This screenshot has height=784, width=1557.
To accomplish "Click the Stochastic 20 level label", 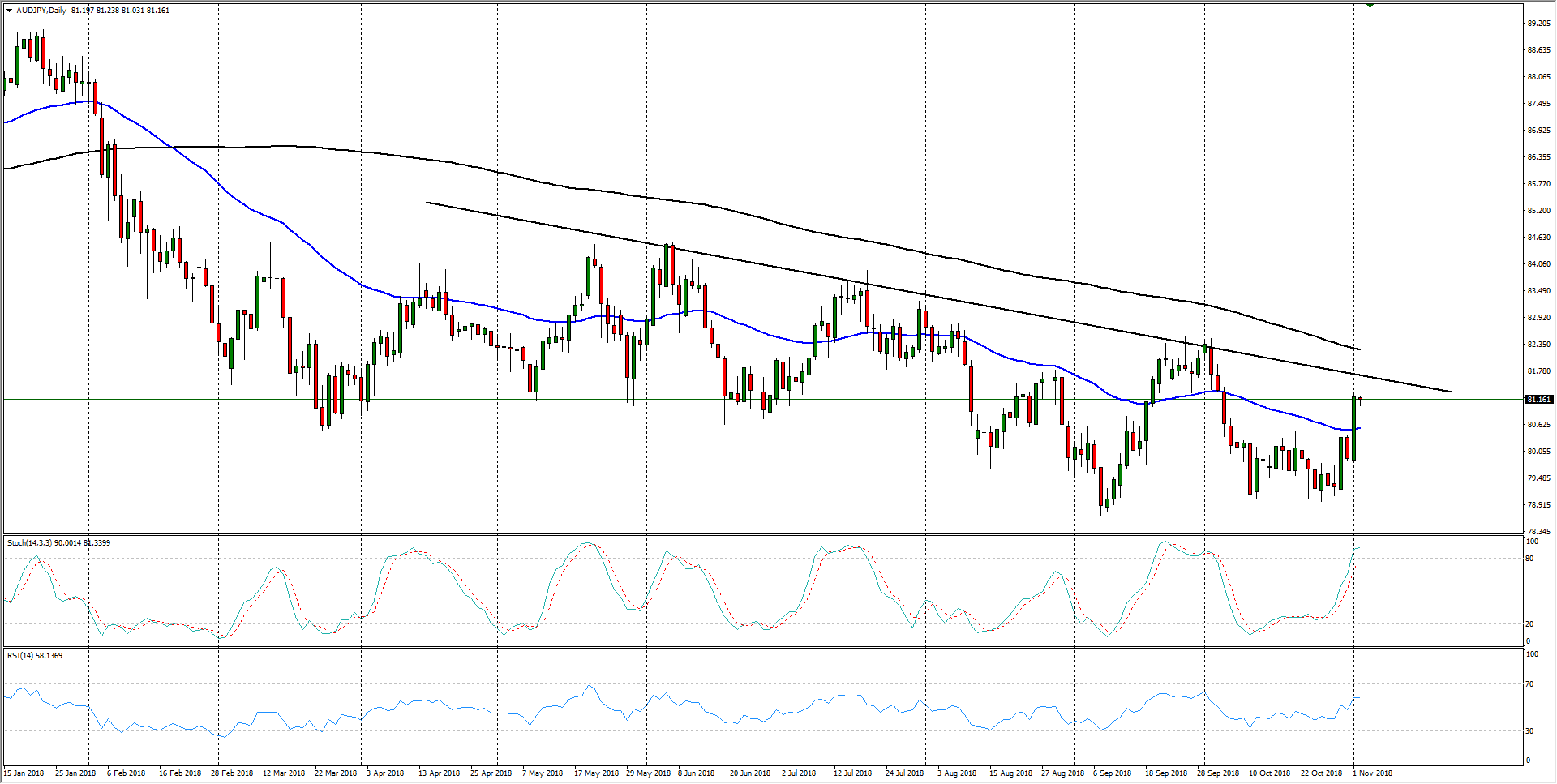I will click(x=1529, y=623).
